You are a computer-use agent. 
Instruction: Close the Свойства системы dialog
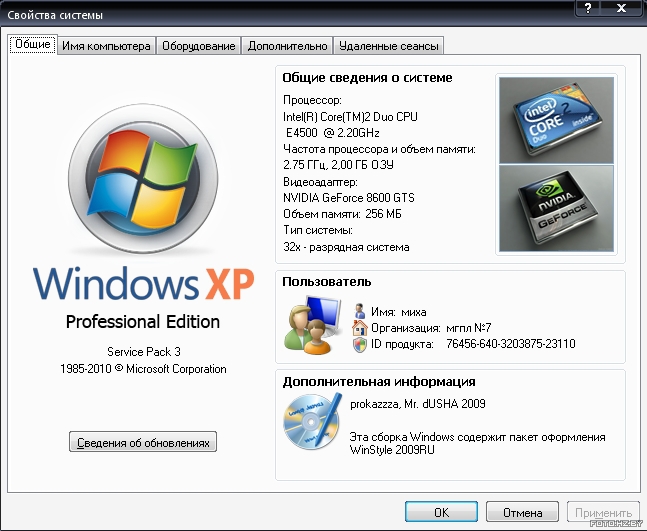coord(621,8)
